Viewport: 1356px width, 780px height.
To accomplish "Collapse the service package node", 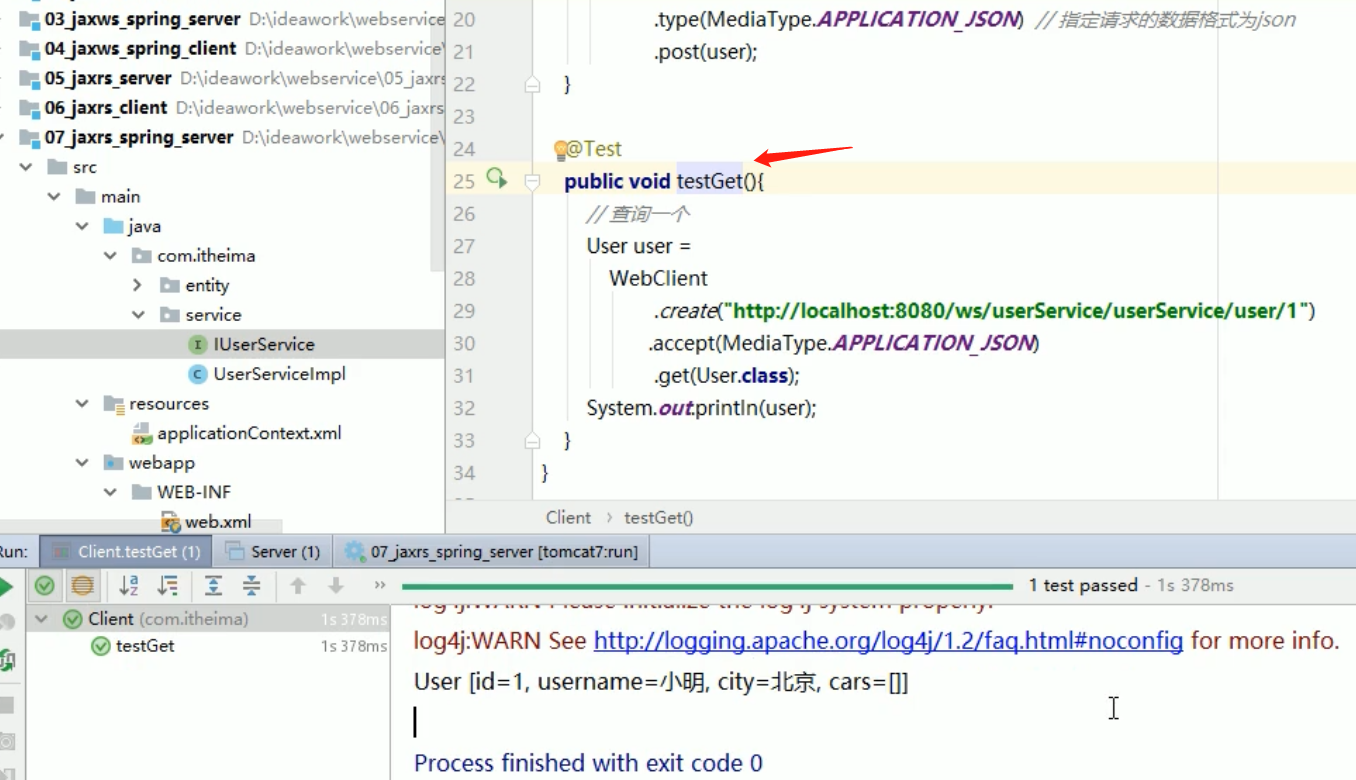I will 138,314.
